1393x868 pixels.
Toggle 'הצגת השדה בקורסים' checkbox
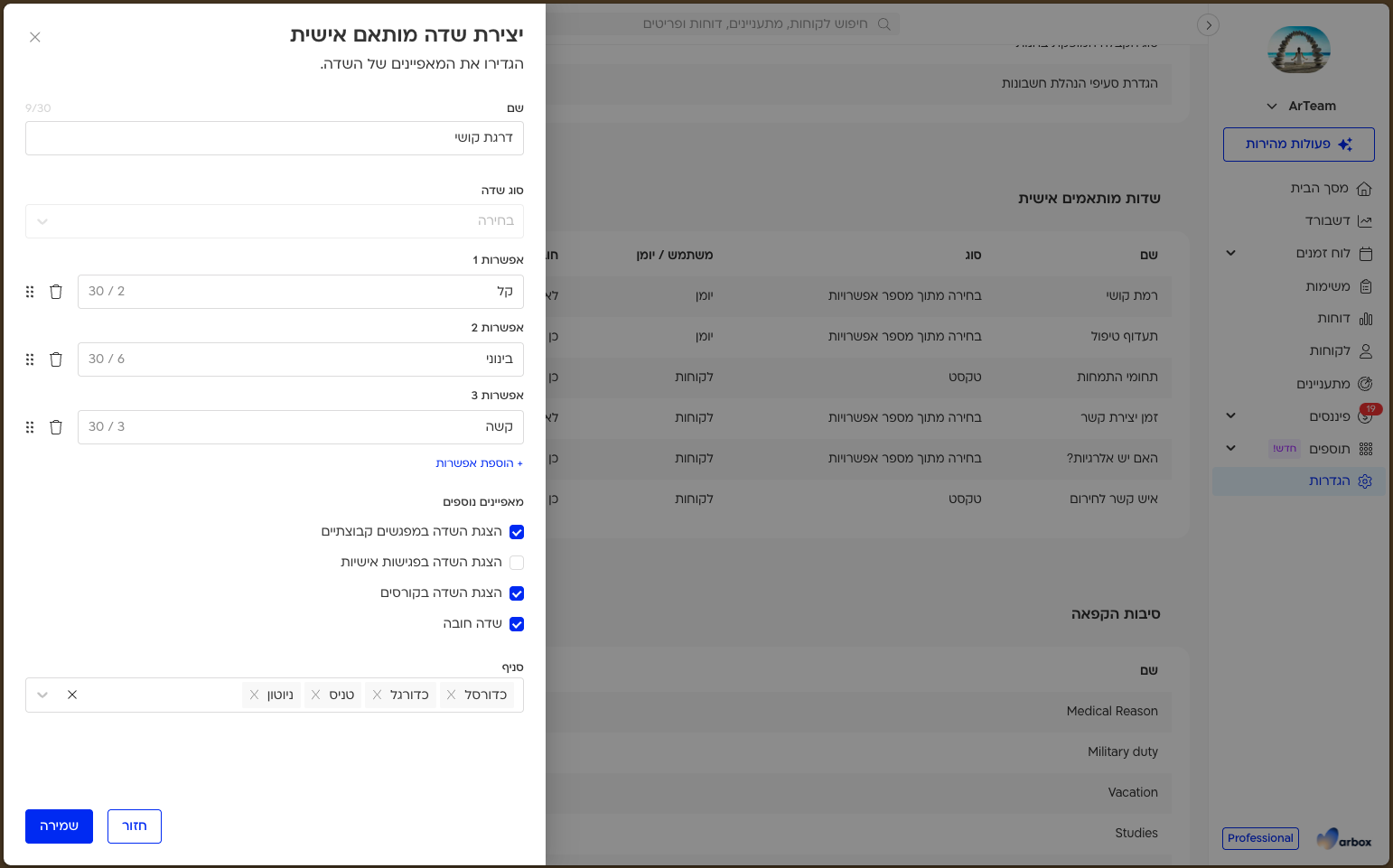(x=517, y=593)
